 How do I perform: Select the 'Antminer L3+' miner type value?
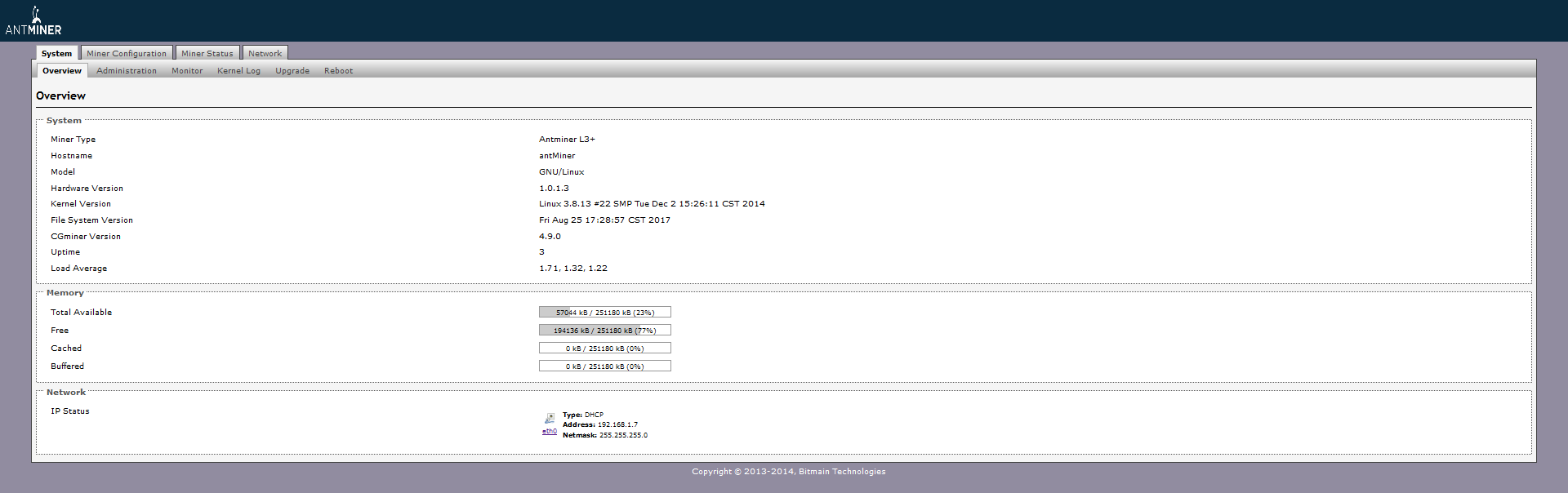click(x=567, y=140)
